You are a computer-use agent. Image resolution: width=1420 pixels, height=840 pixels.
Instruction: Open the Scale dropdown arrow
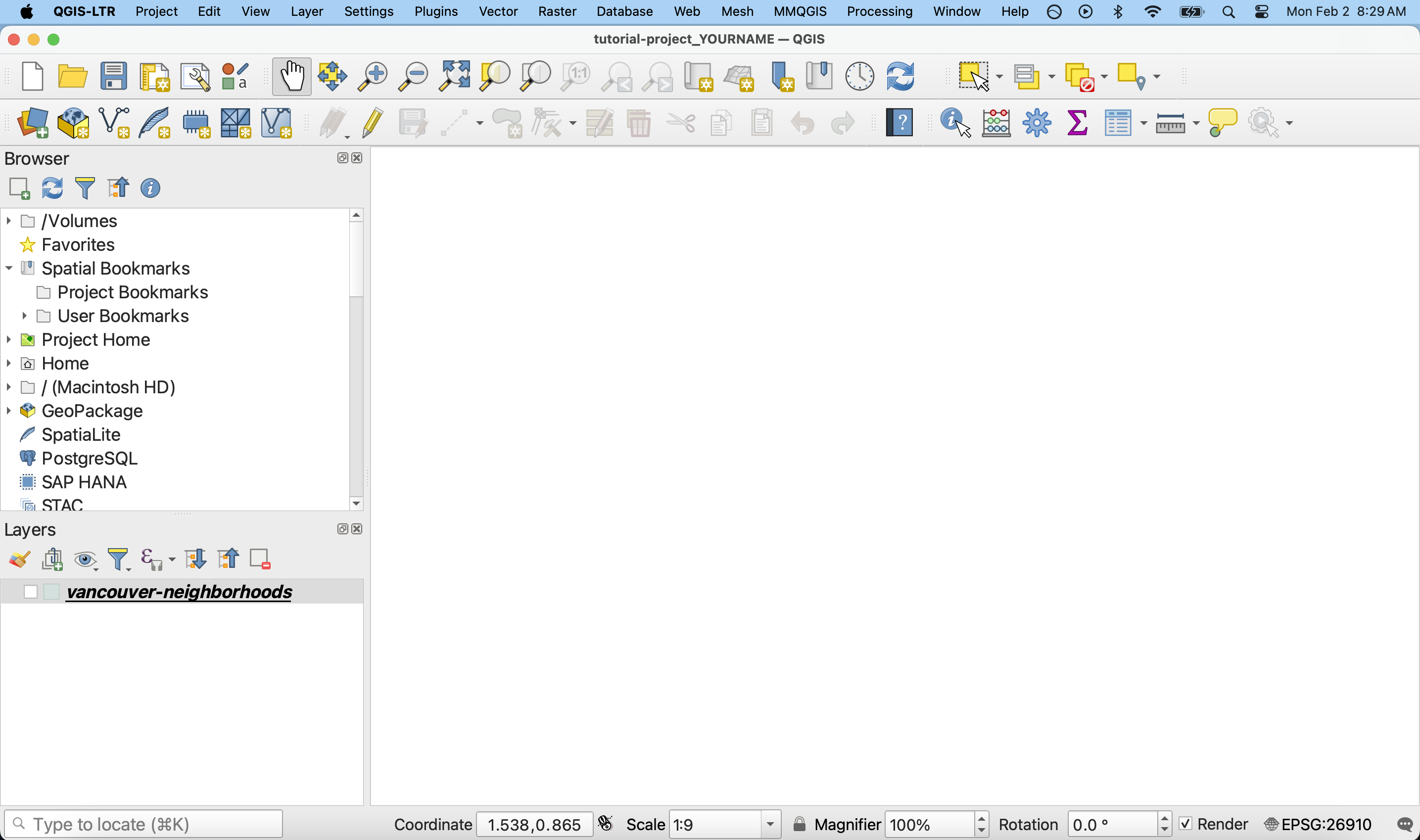click(770, 824)
